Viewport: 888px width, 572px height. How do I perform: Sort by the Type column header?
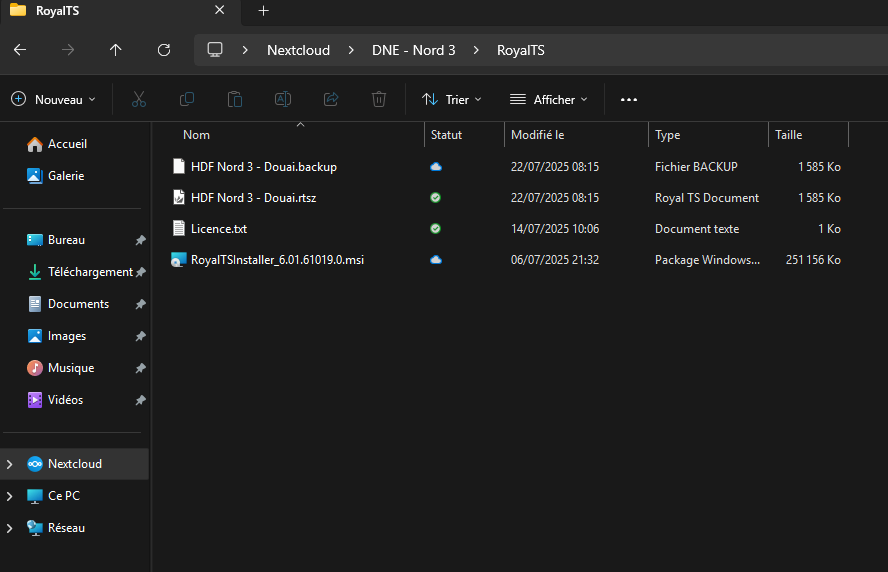(x=667, y=135)
